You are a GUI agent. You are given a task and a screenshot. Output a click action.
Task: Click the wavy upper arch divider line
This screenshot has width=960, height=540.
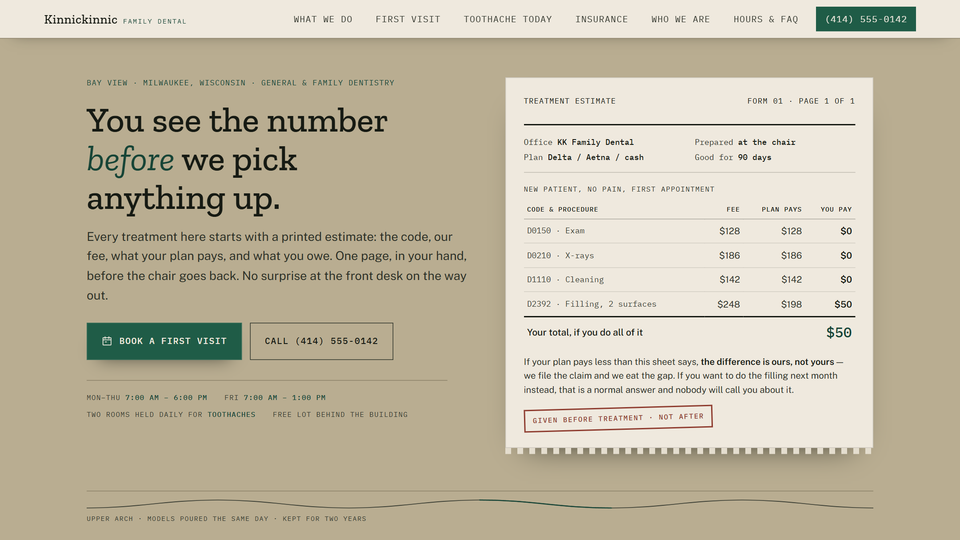(480, 504)
